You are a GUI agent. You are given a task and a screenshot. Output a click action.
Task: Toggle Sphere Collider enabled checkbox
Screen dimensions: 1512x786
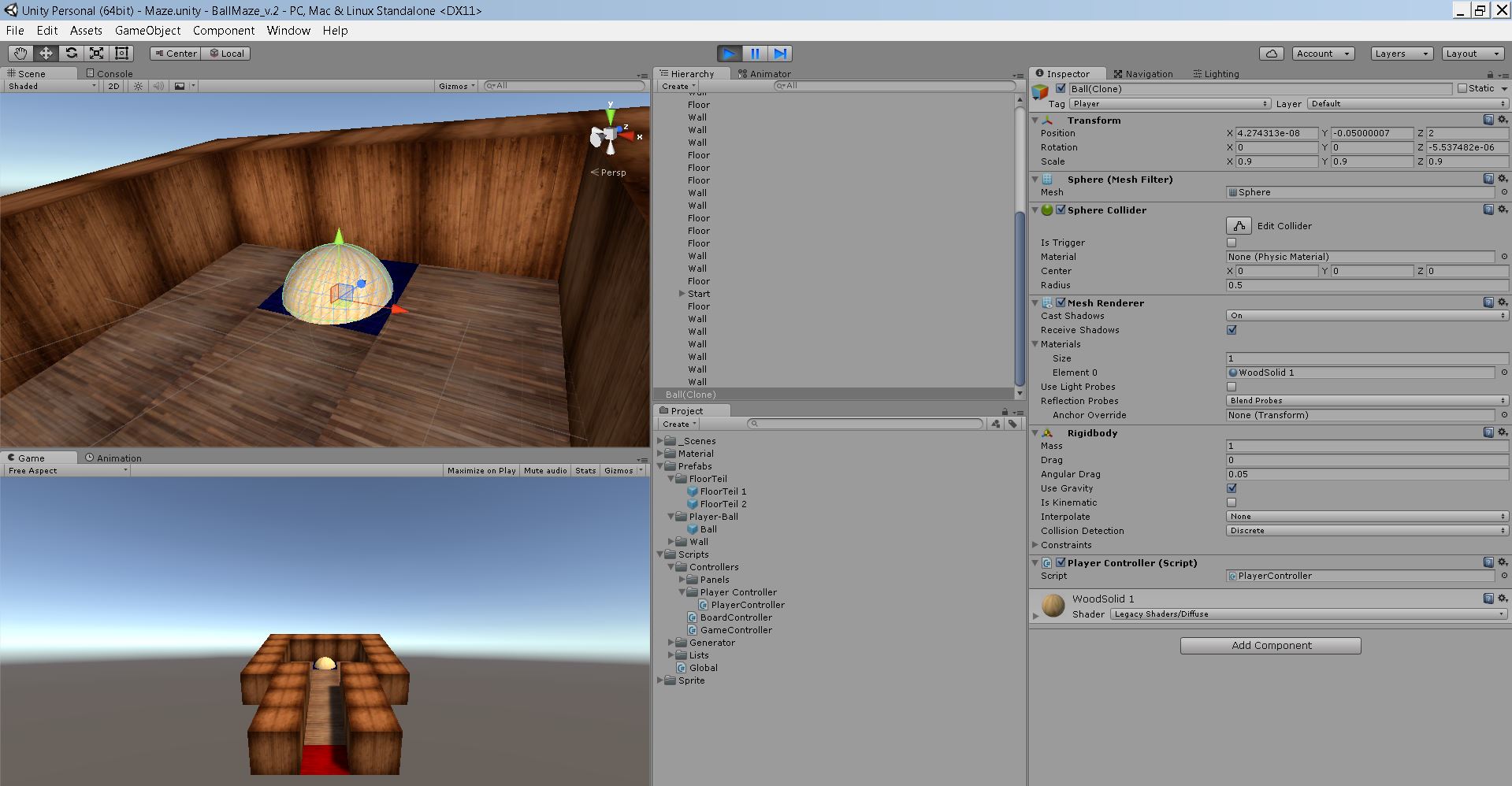(1061, 209)
